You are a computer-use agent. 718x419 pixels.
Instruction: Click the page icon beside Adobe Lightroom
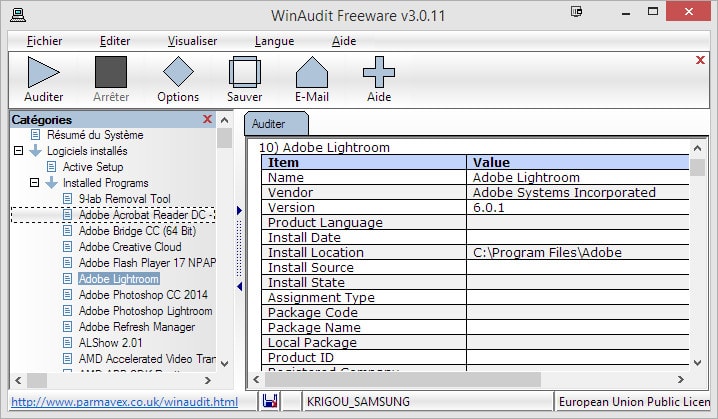pyautogui.click(x=67, y=279)
